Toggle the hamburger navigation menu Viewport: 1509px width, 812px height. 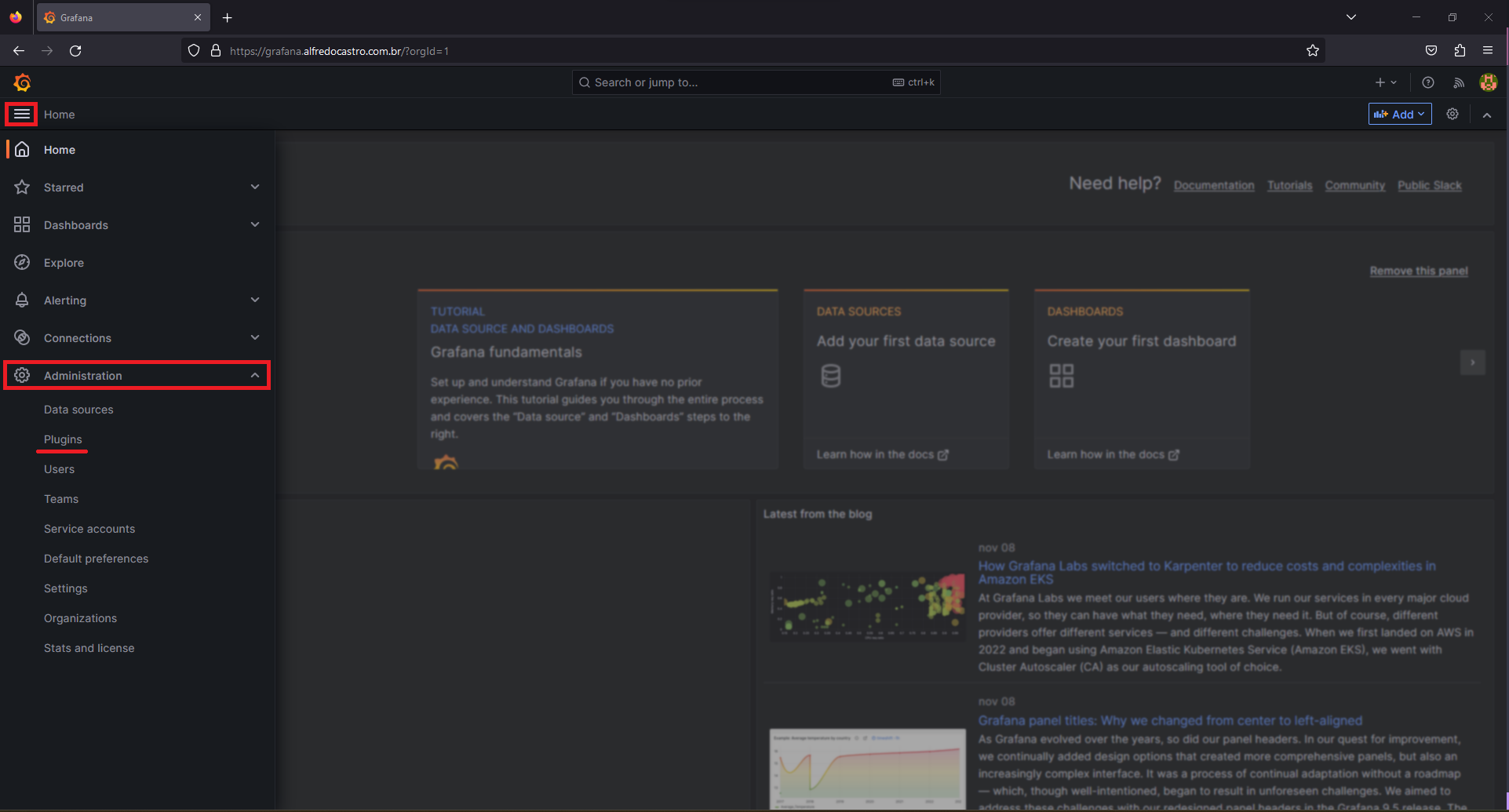(x=21, y=115)
